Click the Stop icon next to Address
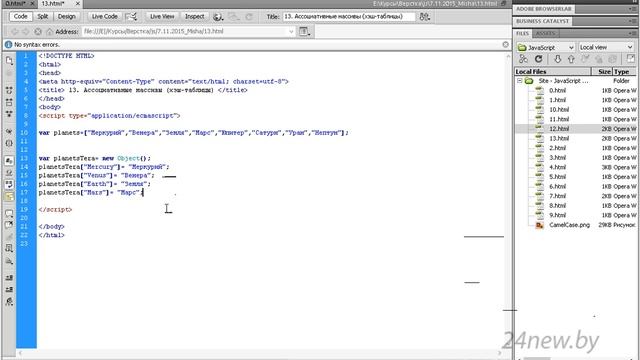Screen dimensions: 640x360 (x=38, y=31)
